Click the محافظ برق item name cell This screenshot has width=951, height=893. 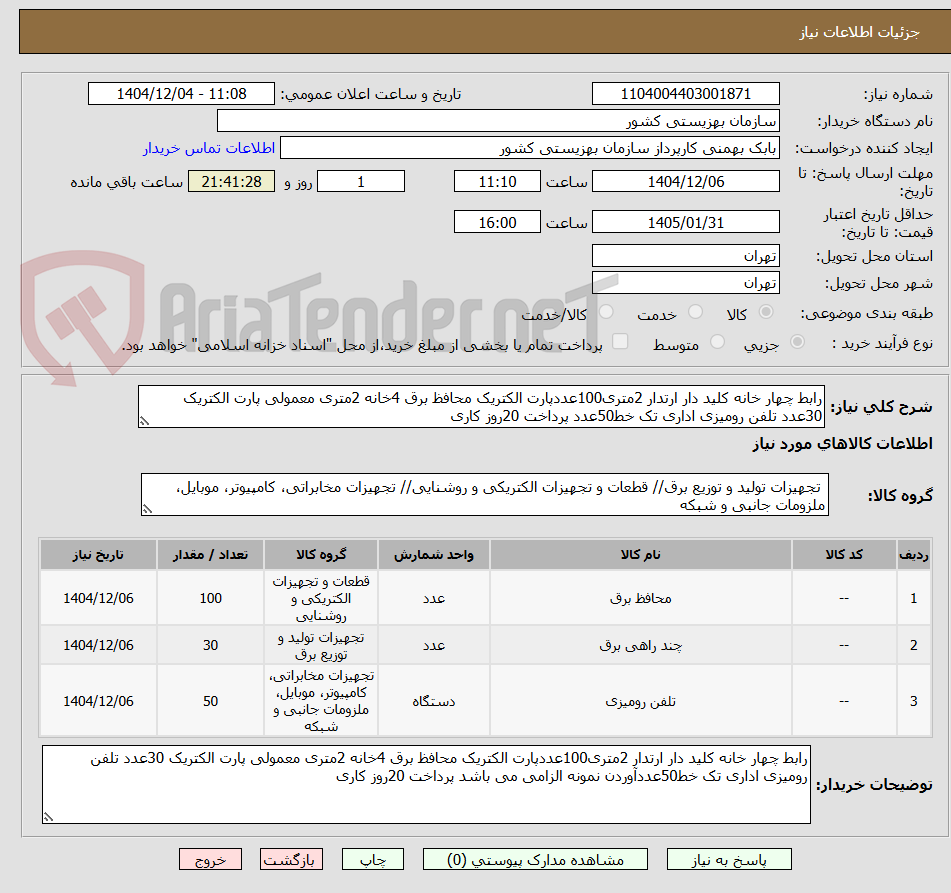(640, 598)
